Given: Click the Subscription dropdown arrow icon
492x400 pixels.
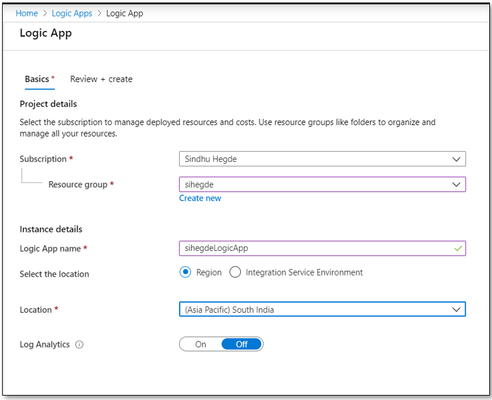Looking at the screenshot, I should (x=456, y=159).
